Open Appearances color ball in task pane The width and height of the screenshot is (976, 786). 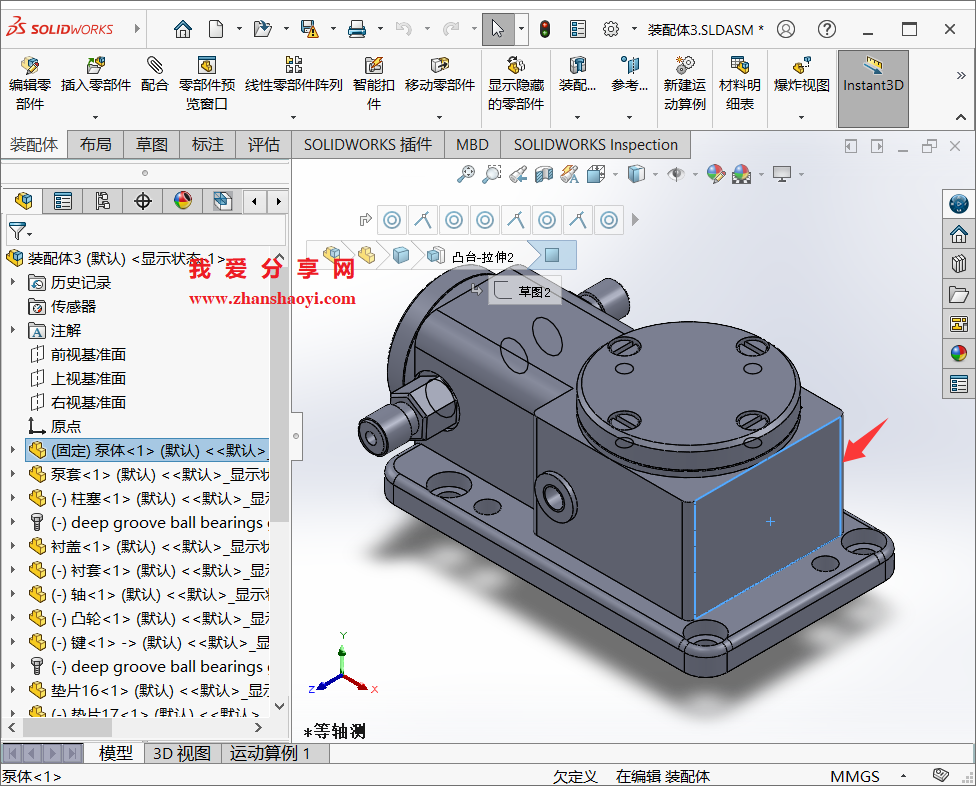tap(959, 353)
